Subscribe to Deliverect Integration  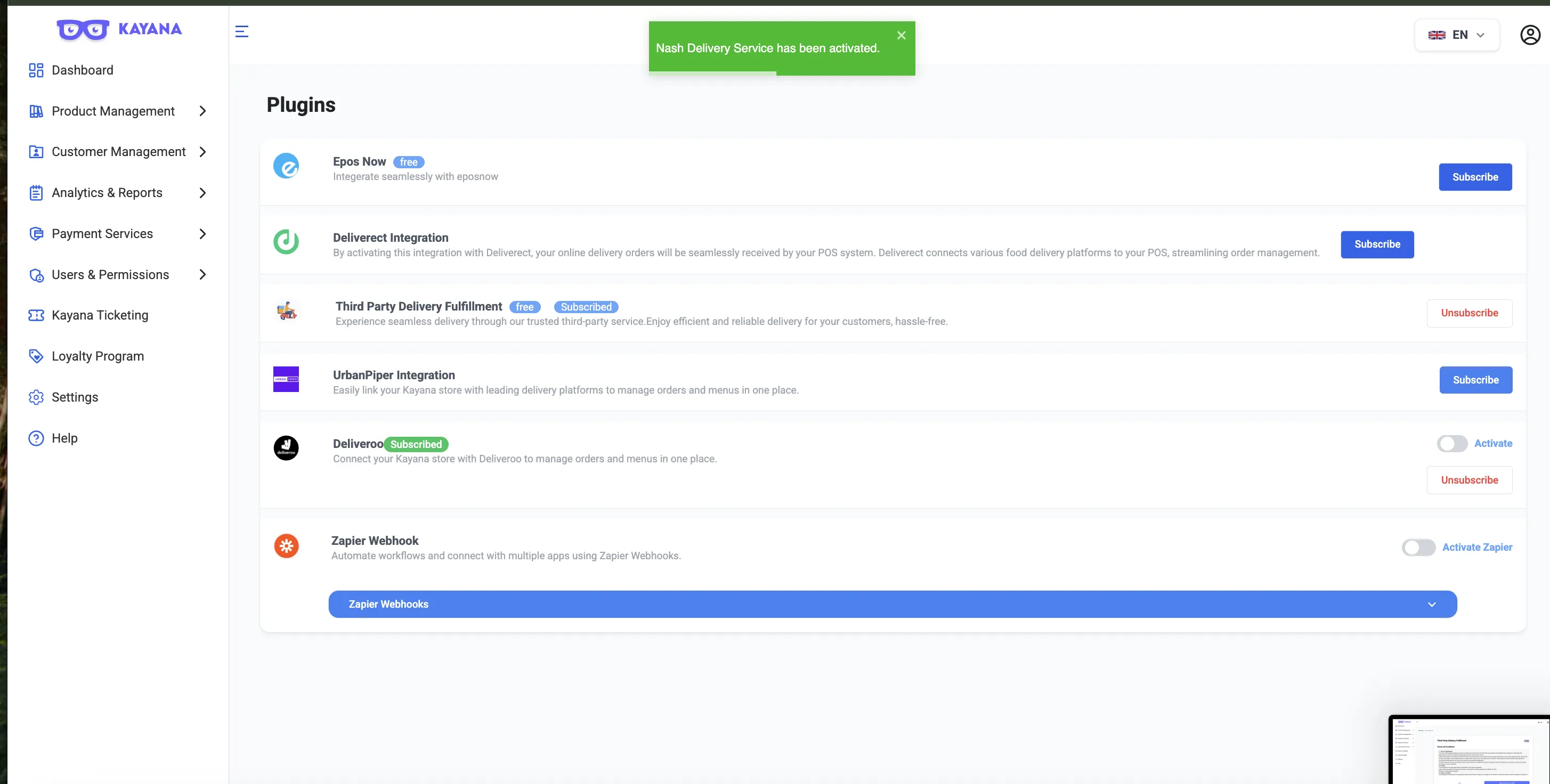click(1377, 244)
